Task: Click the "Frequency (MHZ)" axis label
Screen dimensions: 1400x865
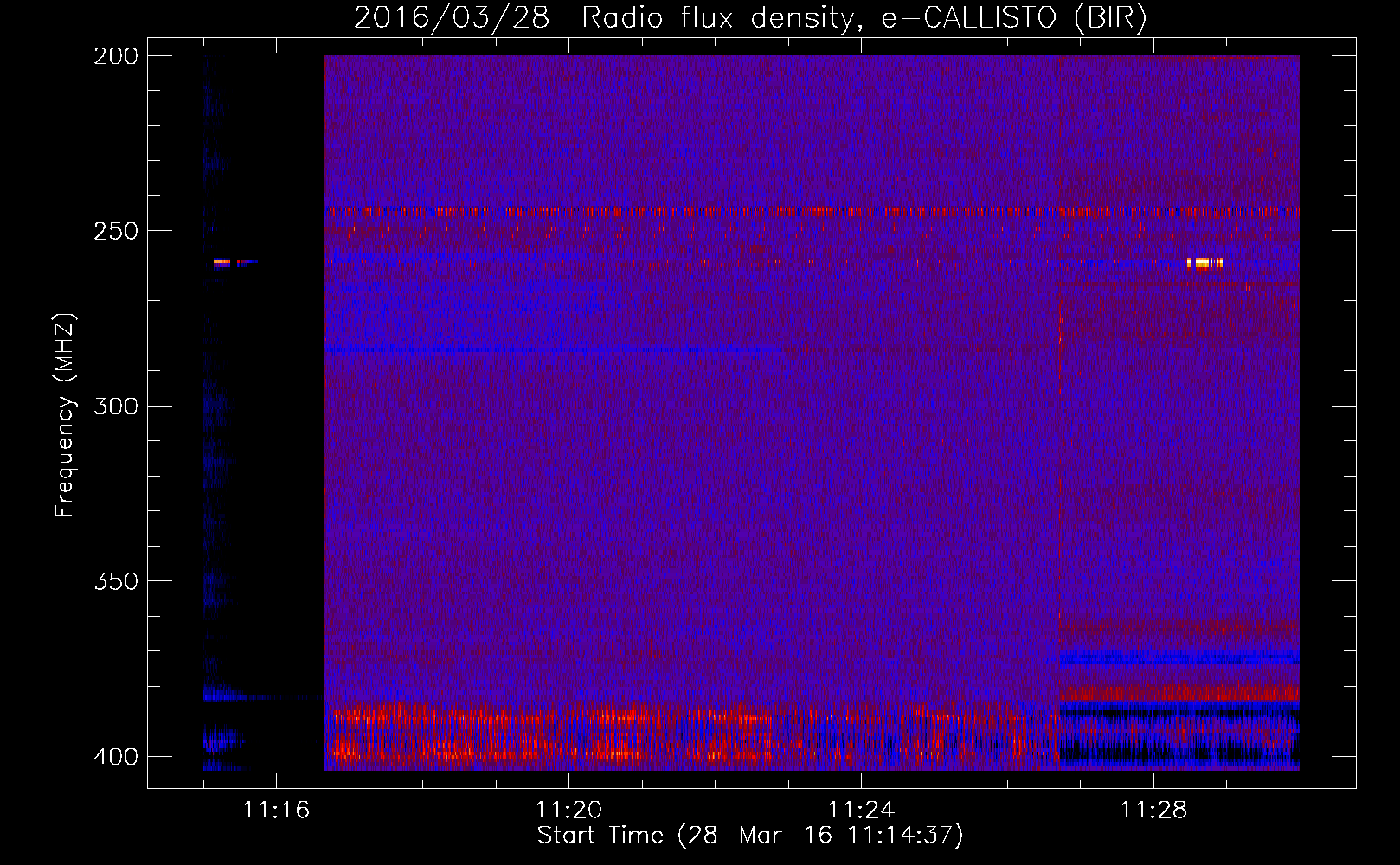Action: click(x=65, y=415)
